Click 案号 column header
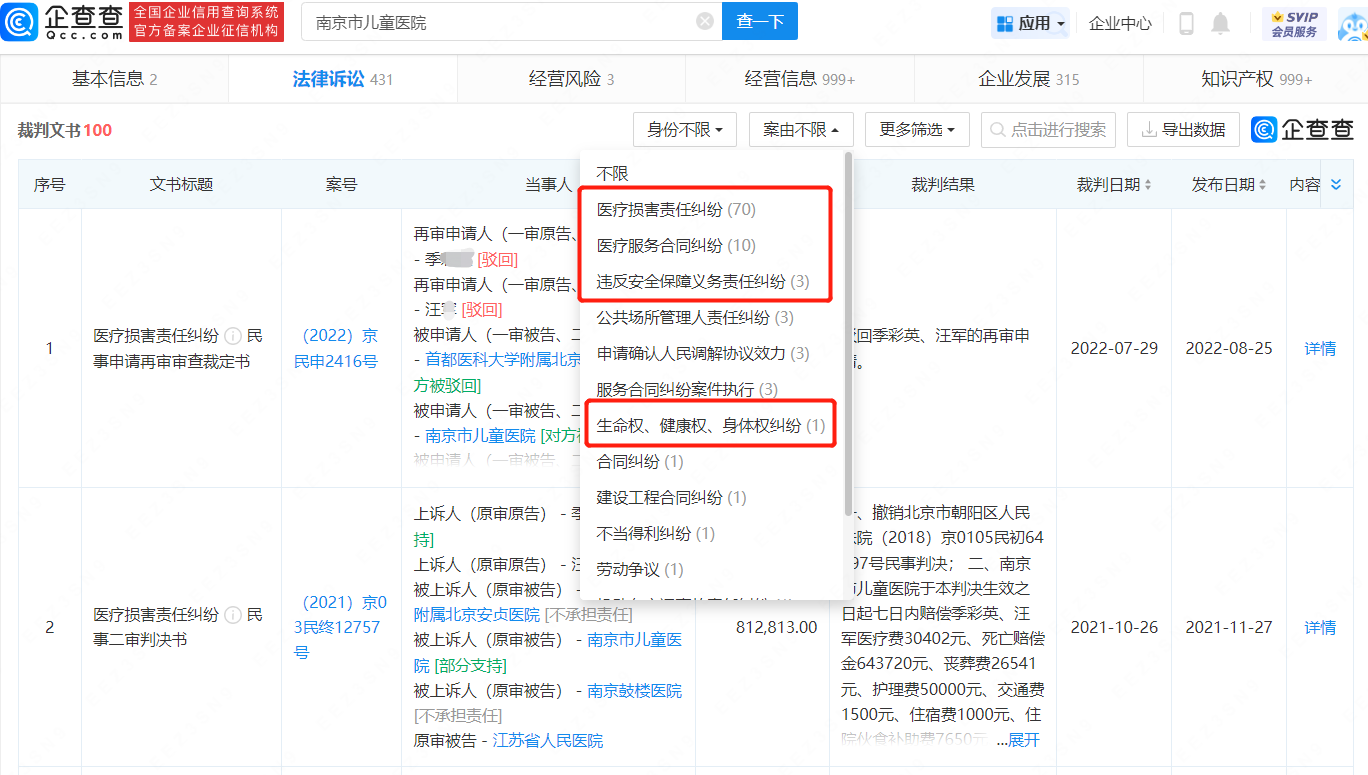The height and width of the screenshot is (775, 1368). (x=341, y=185)
